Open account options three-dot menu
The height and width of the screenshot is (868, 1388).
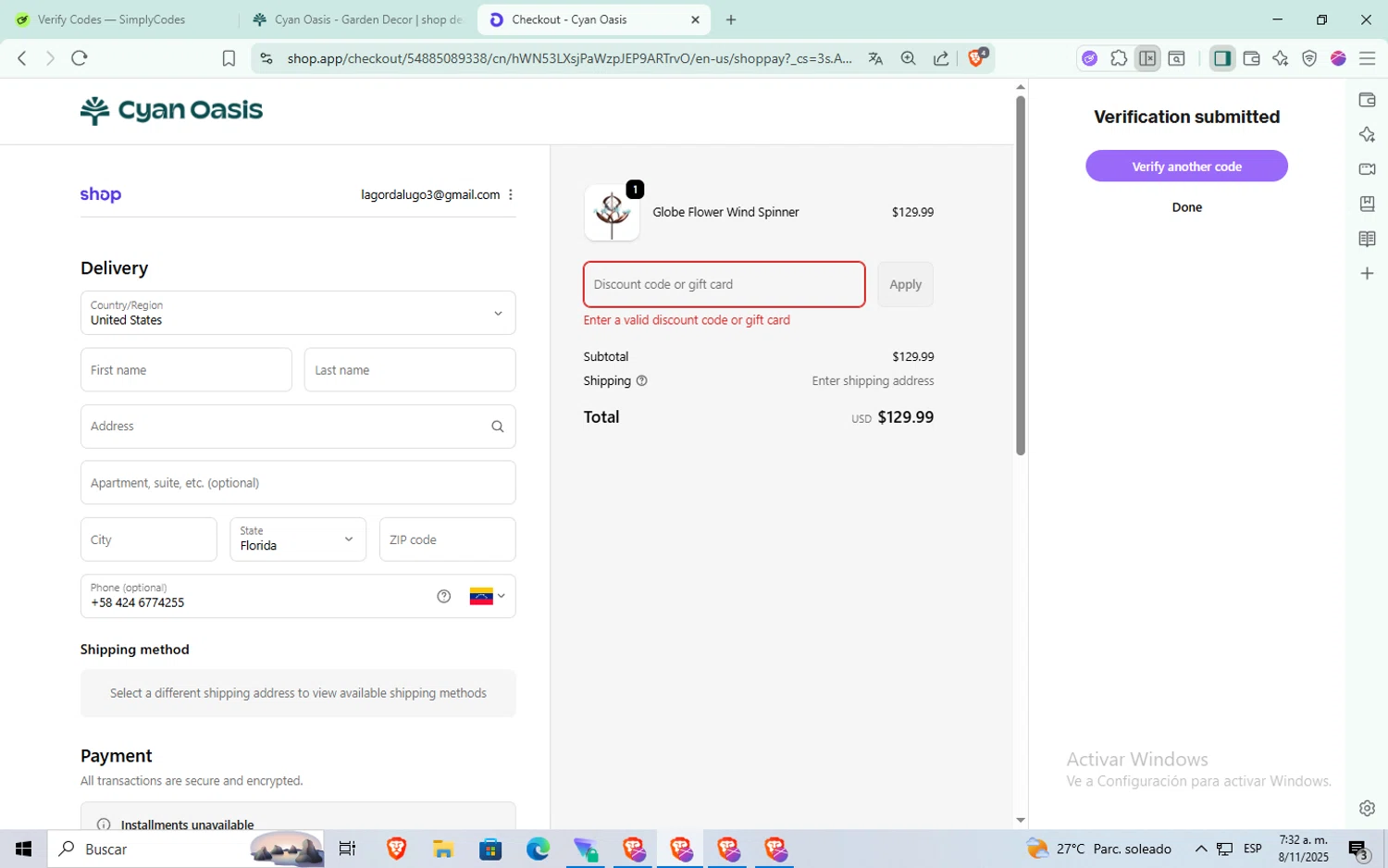tap(511, 194)
